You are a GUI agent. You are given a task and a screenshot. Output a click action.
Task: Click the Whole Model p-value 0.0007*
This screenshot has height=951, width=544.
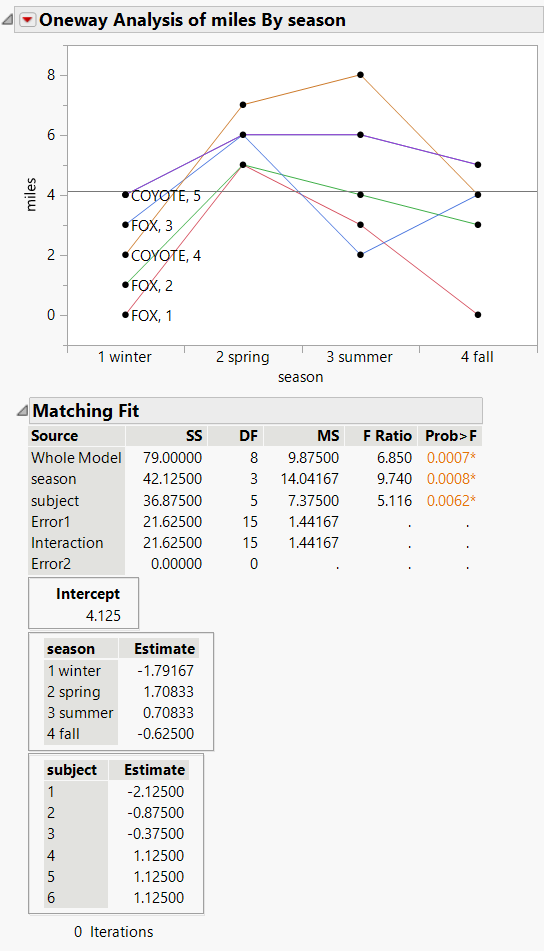point(451,458)
